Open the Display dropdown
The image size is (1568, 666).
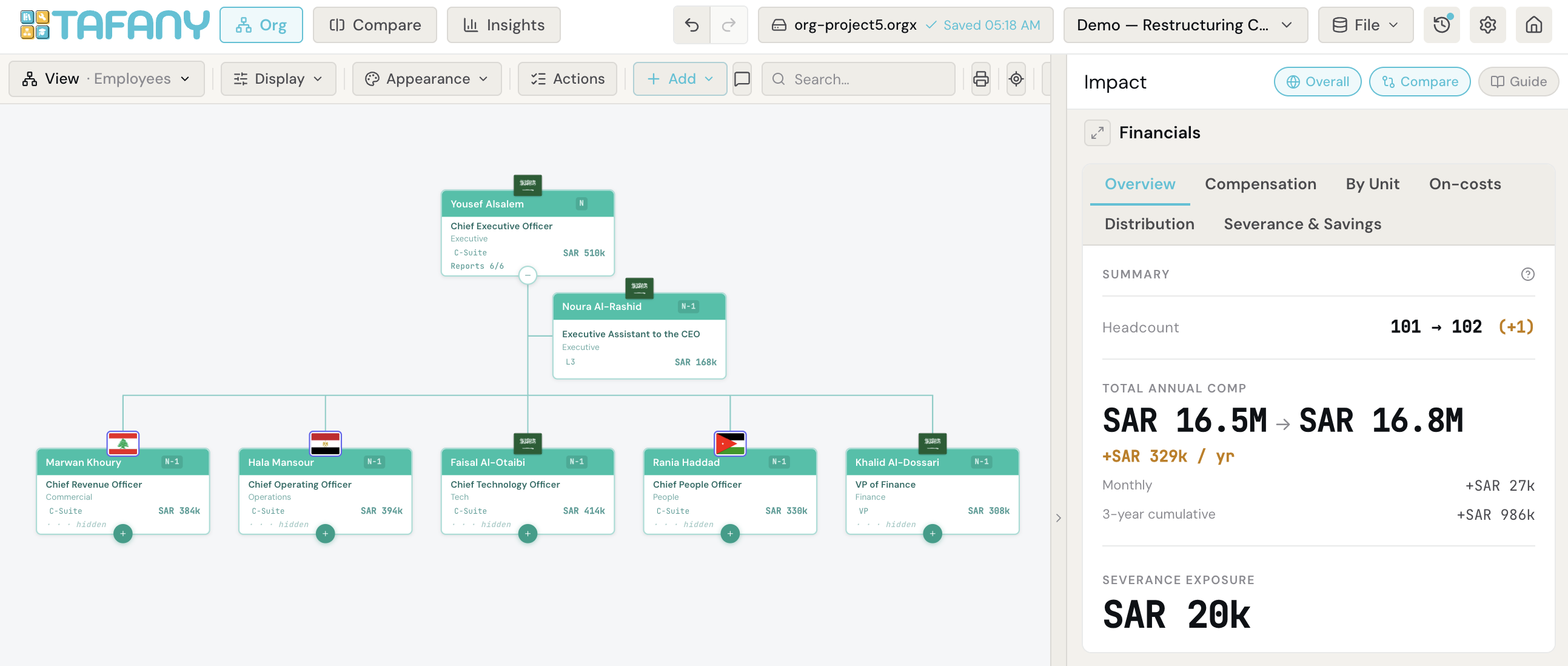pos(278,78)
